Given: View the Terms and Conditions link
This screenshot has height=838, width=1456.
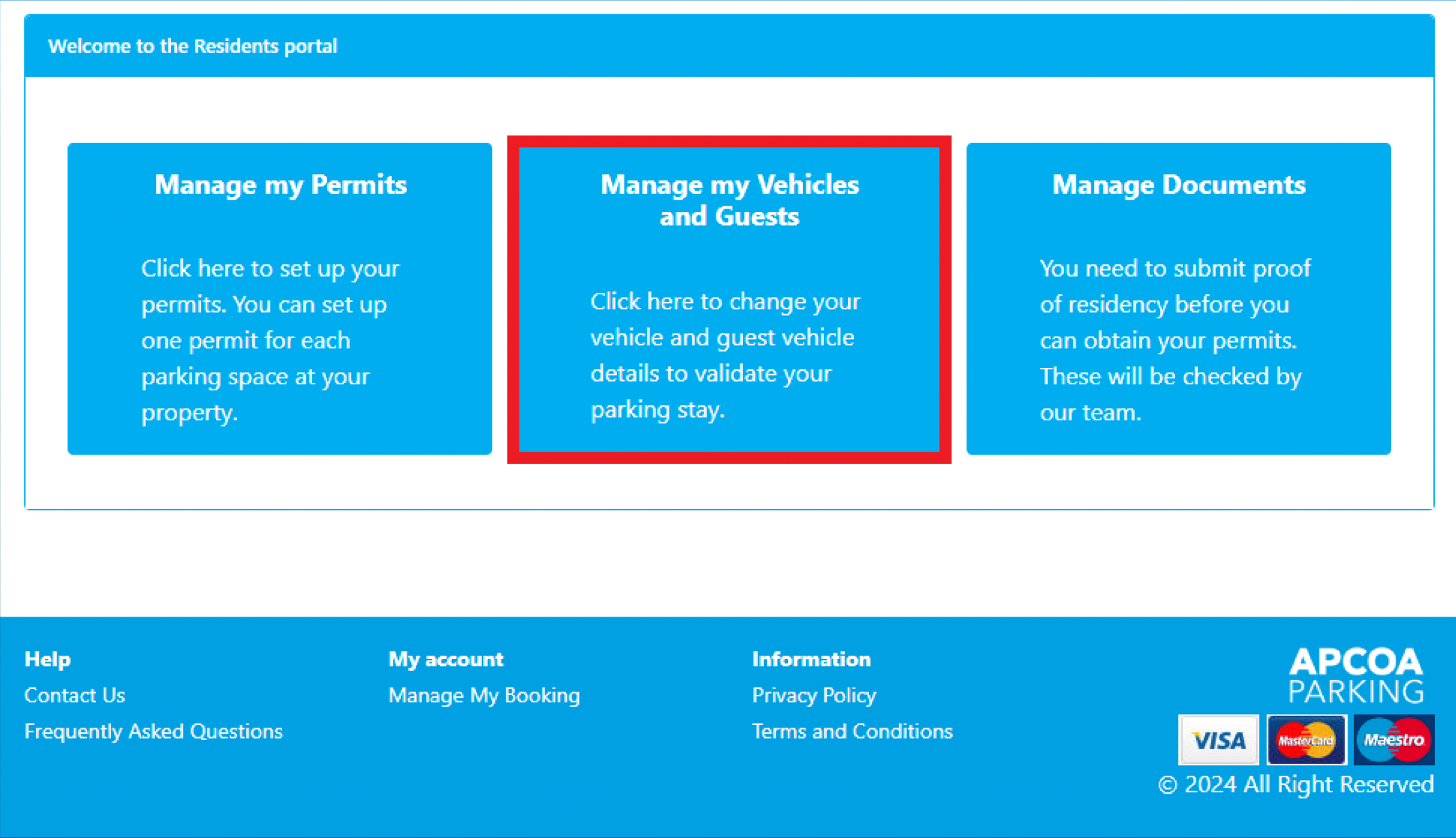Looking at the screenshot, I should click(x=852, y=731).
